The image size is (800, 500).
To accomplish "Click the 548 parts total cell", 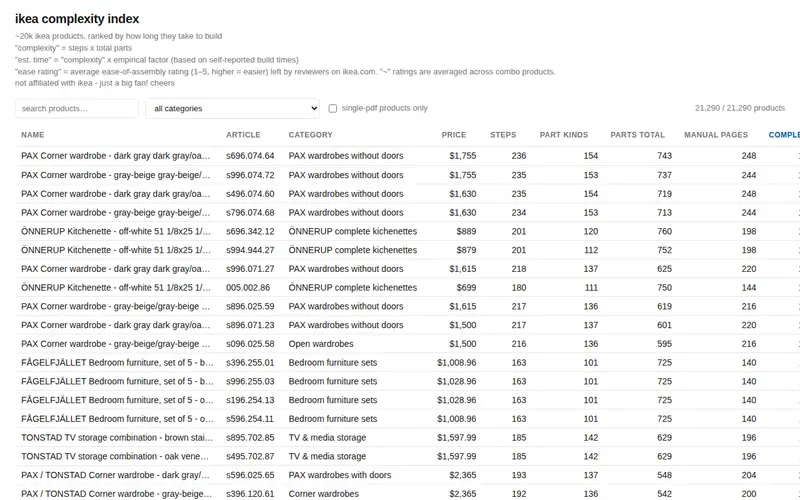I will pyautogui.click(x=664, y=475).
